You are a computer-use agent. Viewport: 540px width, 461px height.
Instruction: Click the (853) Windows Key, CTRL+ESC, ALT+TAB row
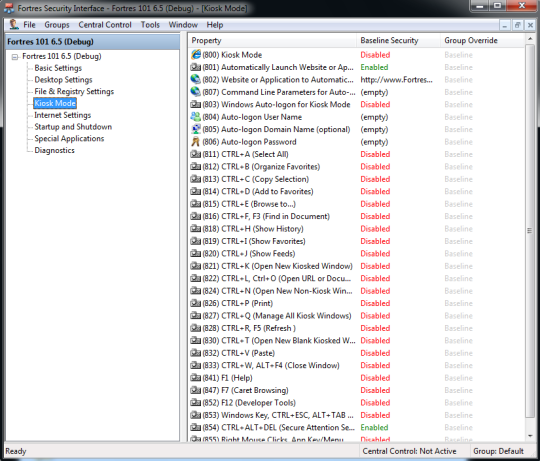[x=356, y=415]
